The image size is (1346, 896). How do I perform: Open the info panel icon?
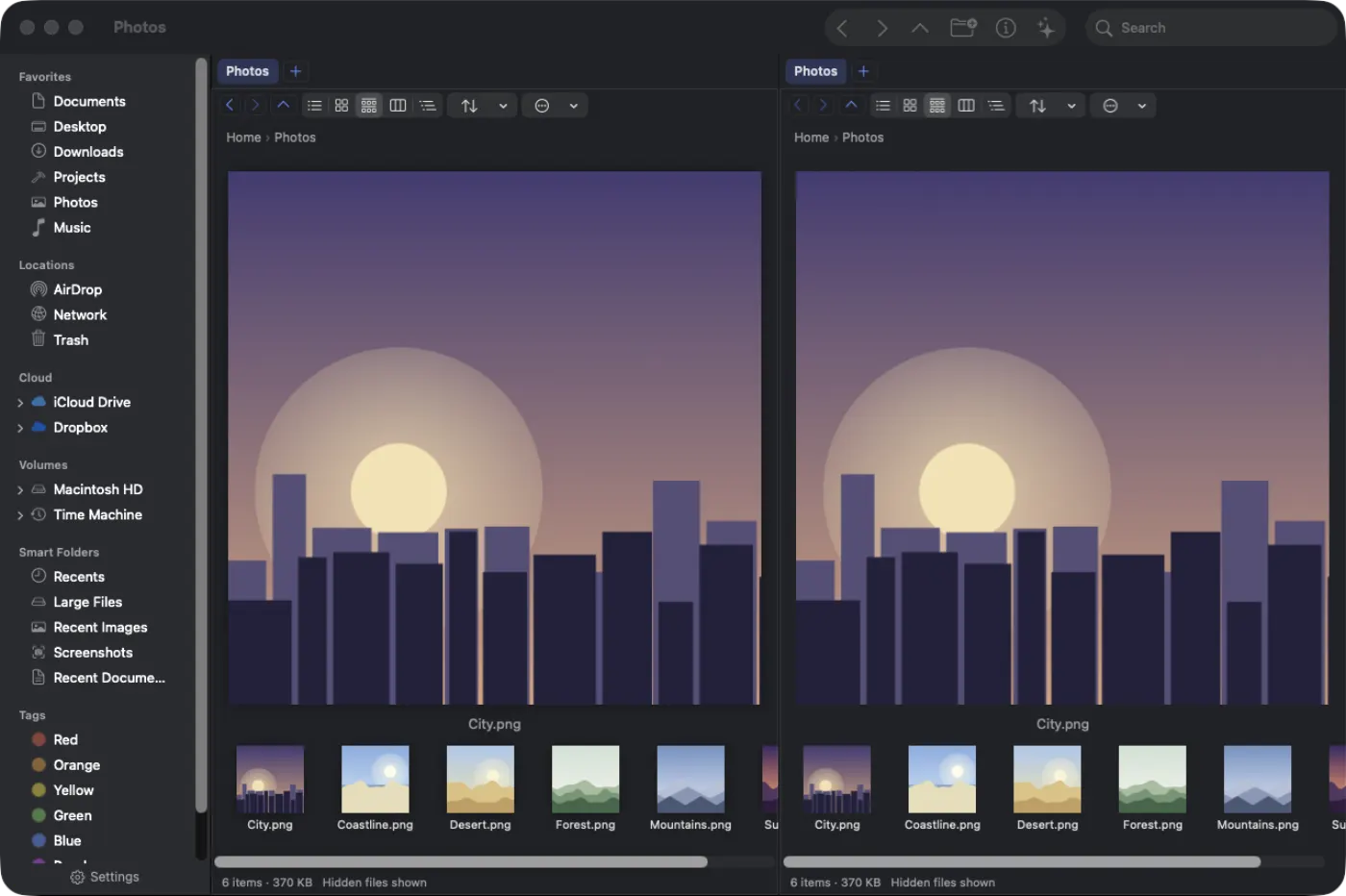coord(1006,28)
